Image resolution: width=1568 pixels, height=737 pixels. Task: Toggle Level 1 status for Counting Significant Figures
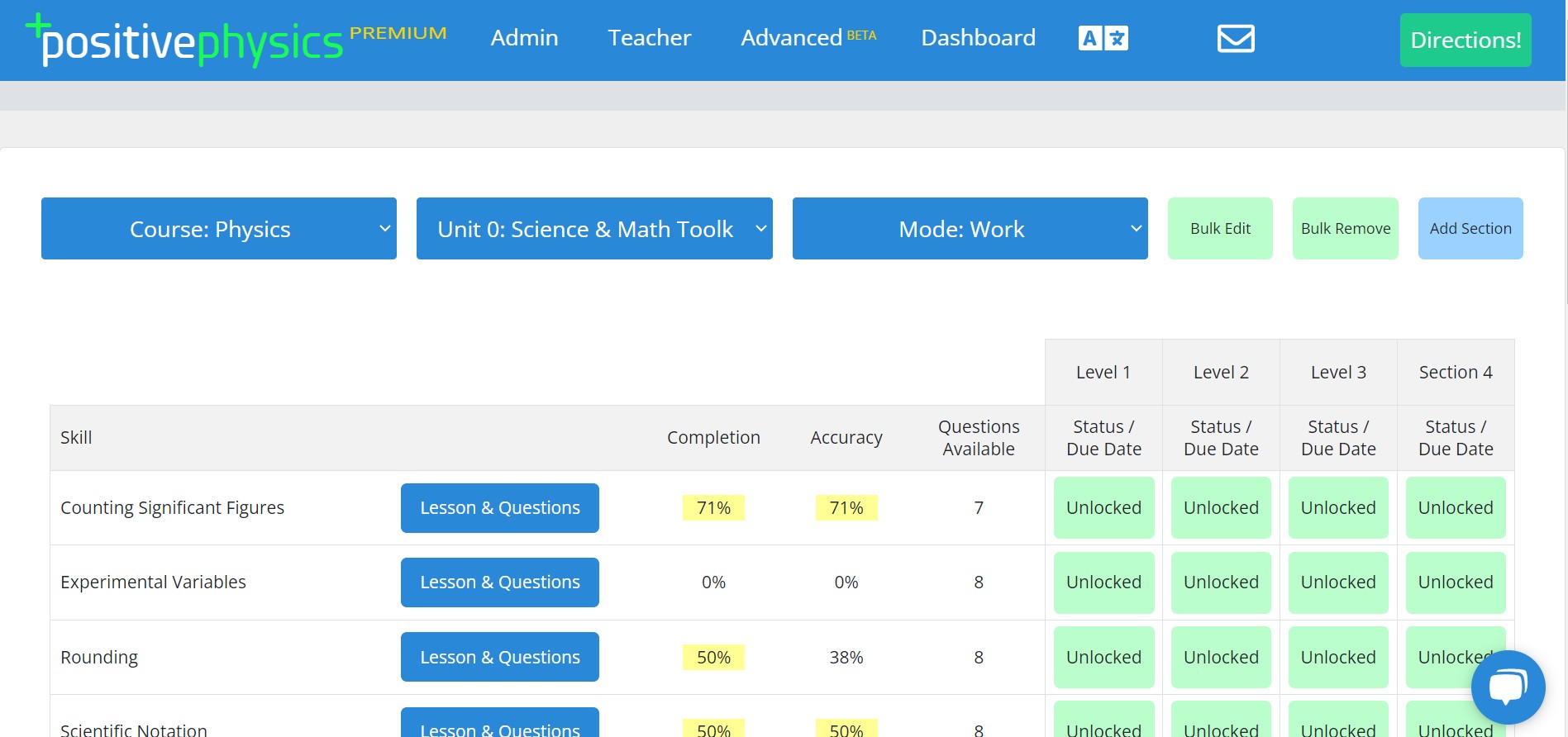1103,507
